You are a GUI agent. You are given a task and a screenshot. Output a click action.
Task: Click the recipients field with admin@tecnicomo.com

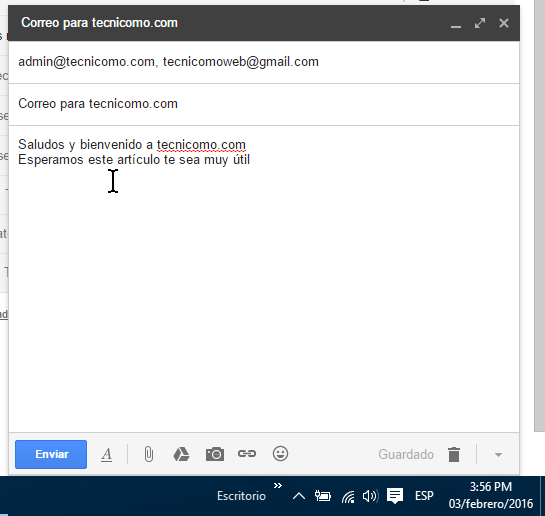click(x=264, y=62)
